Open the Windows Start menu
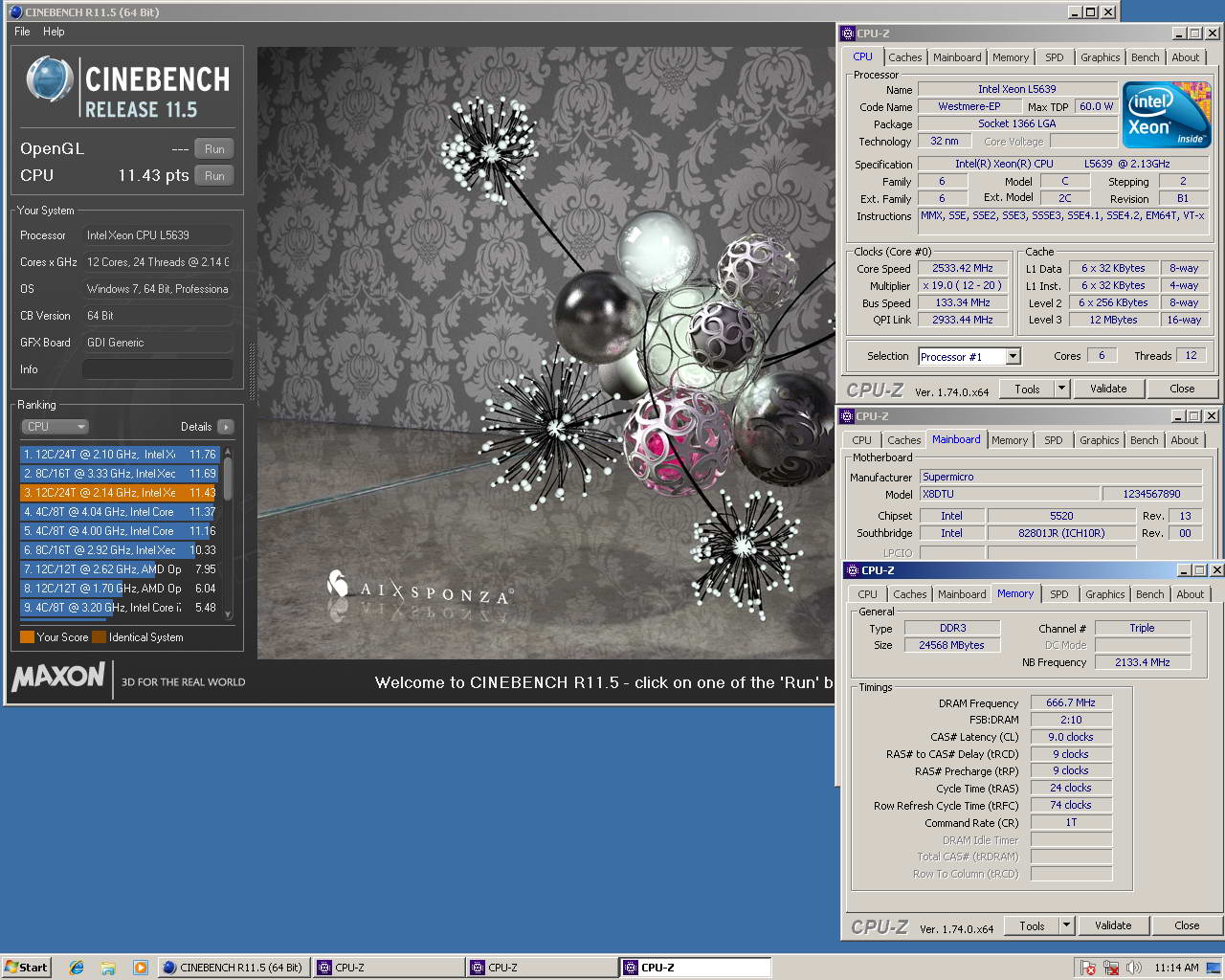This screenshot has width=1225, height=980. [26, 968]
